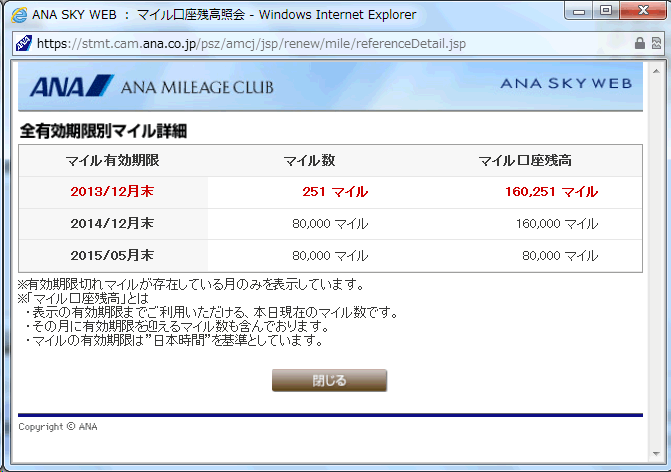Select the 2015/05月末 expiry date cell
This screenshot has width=671, height=472.
(112, 255)
